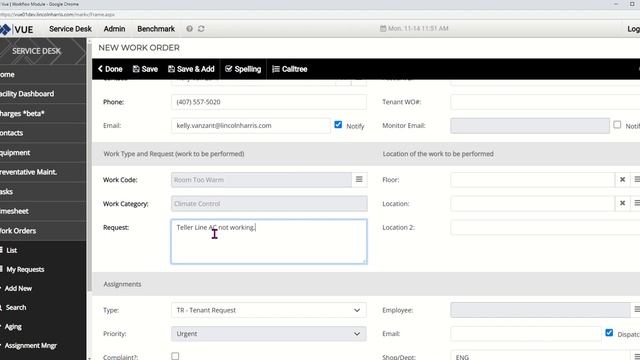
Task: Click the refresh icon in top navigation
Action: tap(201, 29)
